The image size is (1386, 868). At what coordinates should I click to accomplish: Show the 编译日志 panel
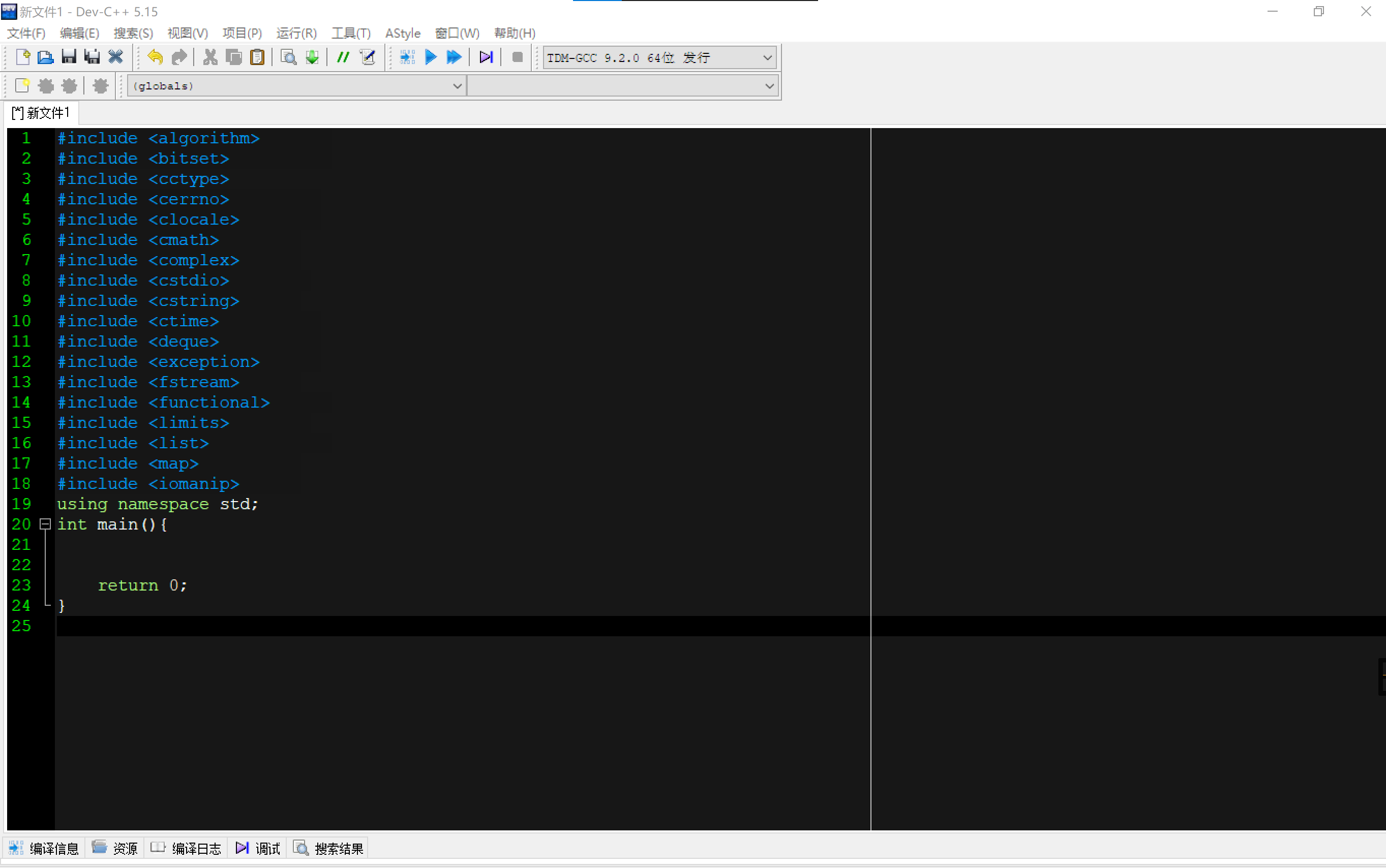[x=185, y=848]
